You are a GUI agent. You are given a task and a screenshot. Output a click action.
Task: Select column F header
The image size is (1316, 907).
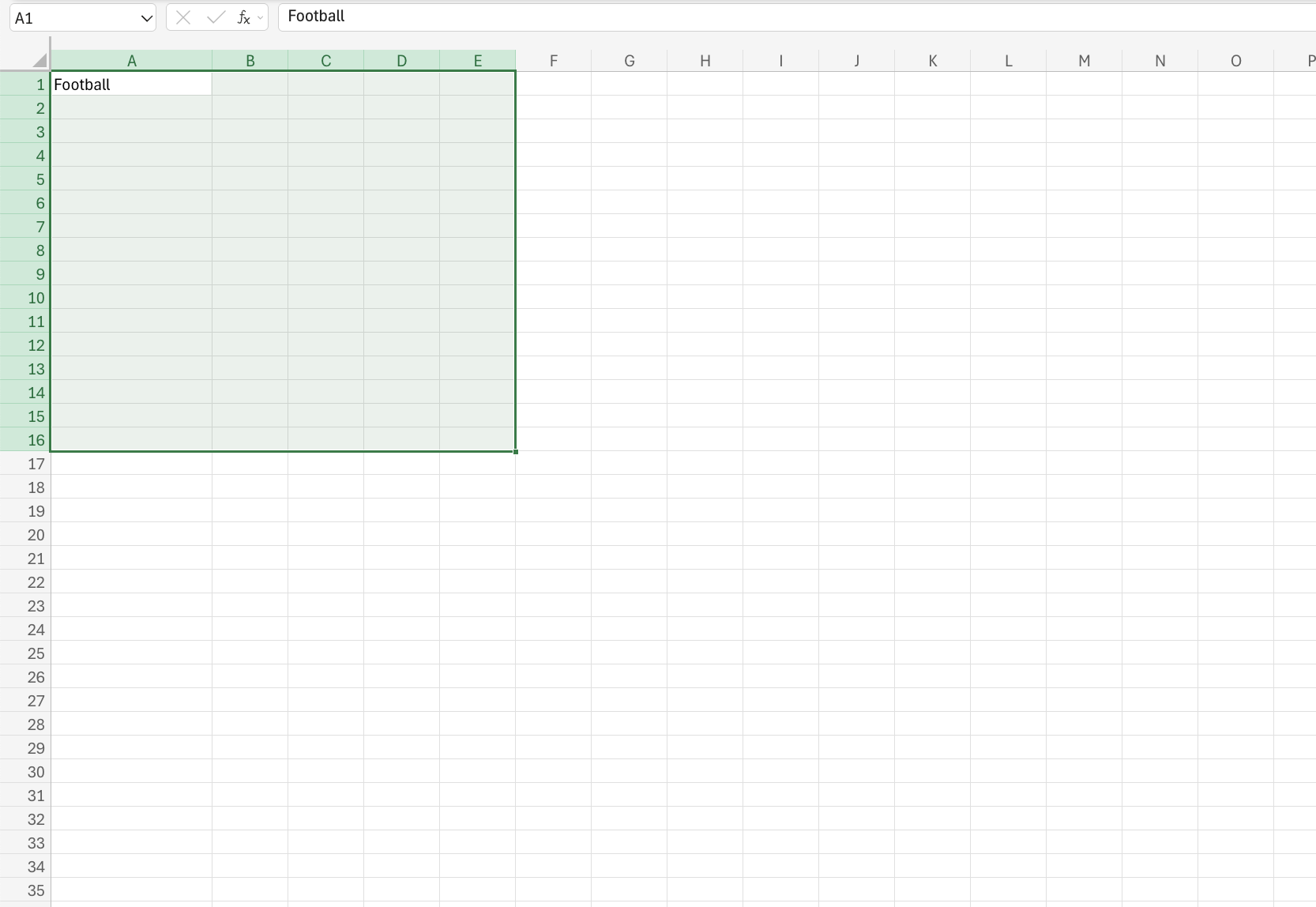[x=554, y=60]
